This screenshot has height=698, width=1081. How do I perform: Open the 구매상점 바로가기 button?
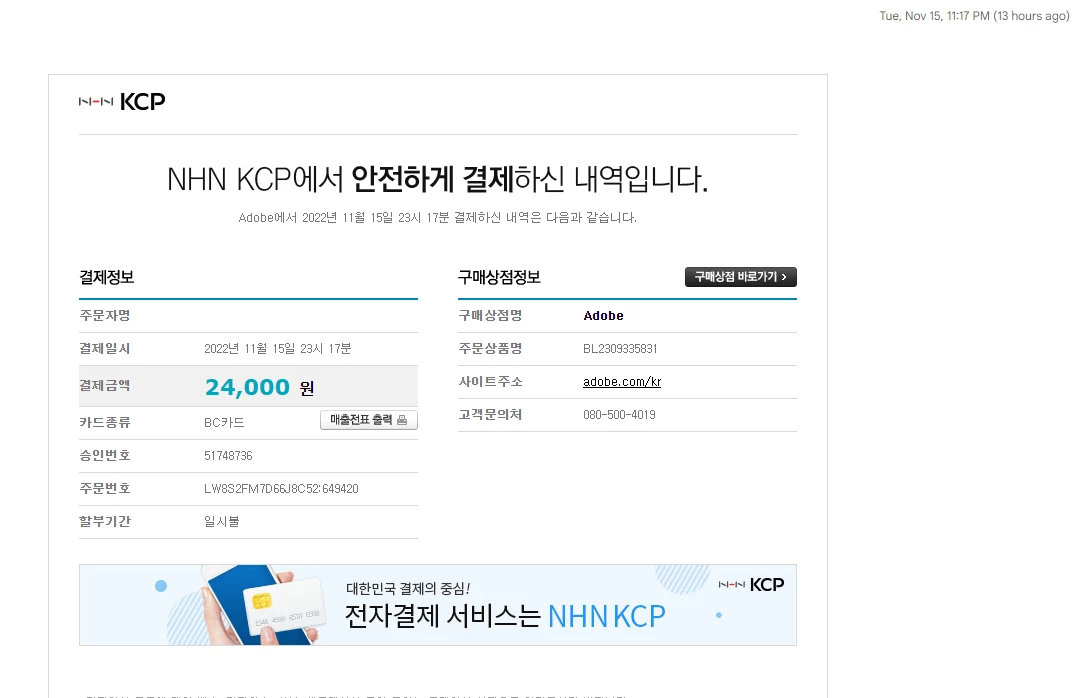tap(740, 277)
